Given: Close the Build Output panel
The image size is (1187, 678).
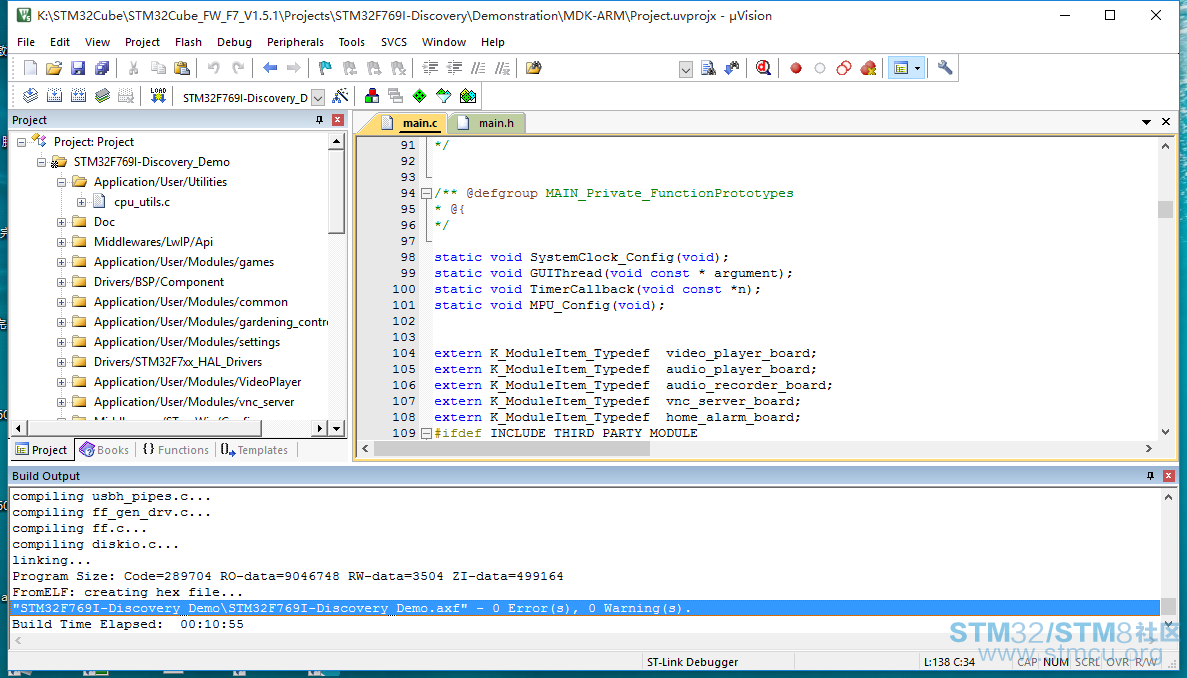Looking at the screenshot, I should coord(1169,476).
